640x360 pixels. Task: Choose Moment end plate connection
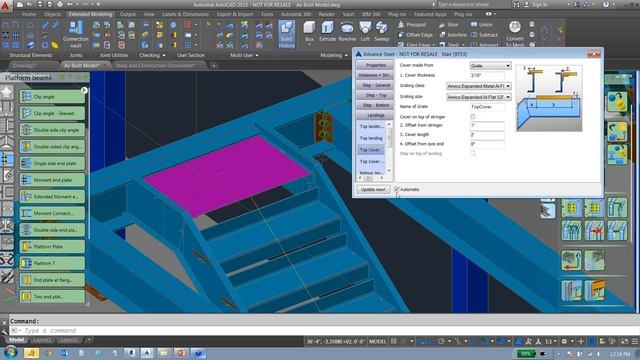click(52, 180)
